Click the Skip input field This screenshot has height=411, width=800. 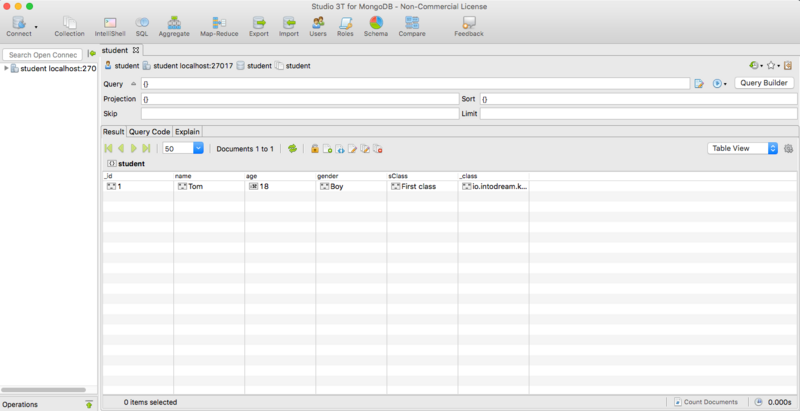click(x=300, y=114)
